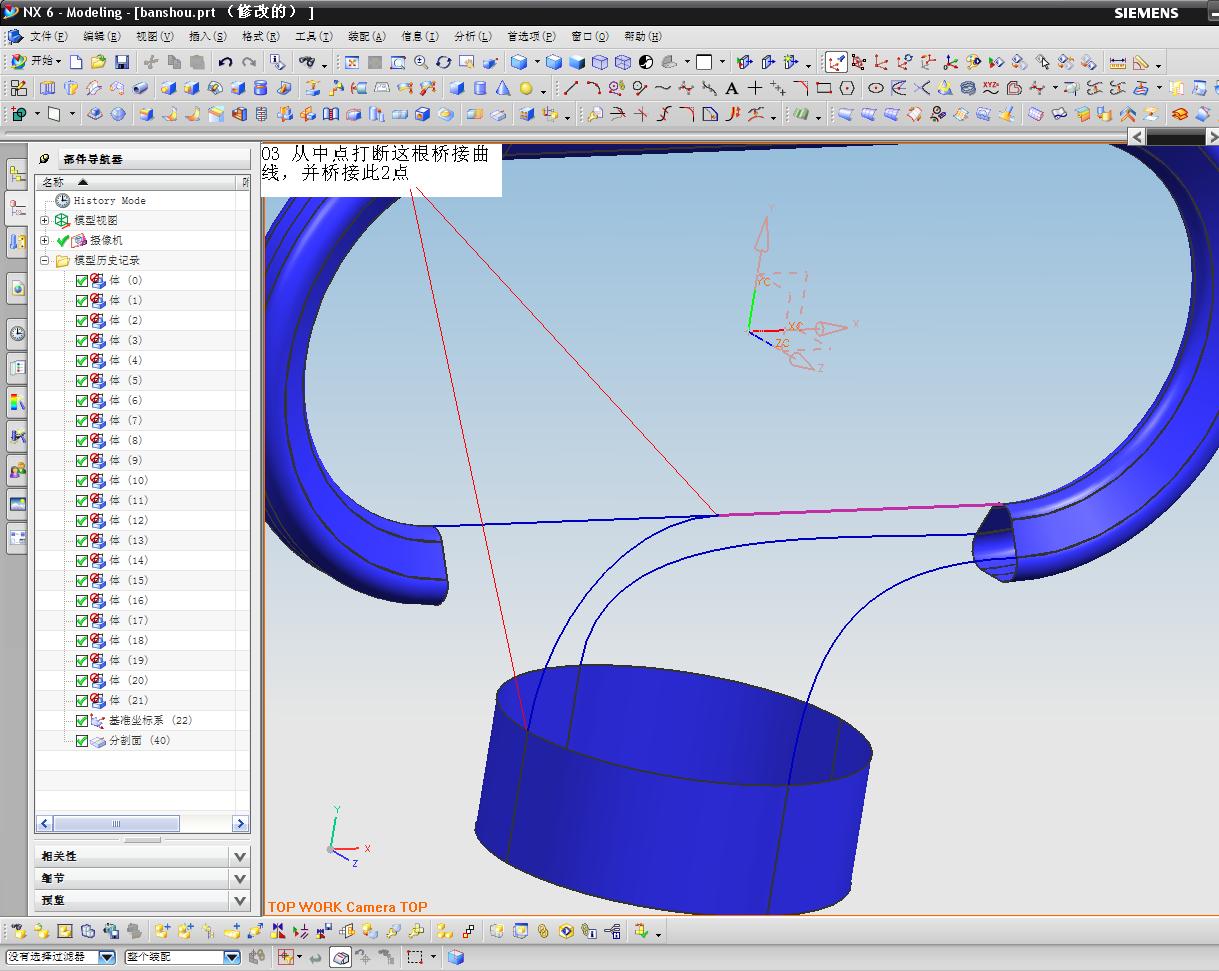Screen dimensions: 1219x971
Task: Select the Ellipse curve tool
Action: pos(875,88)
